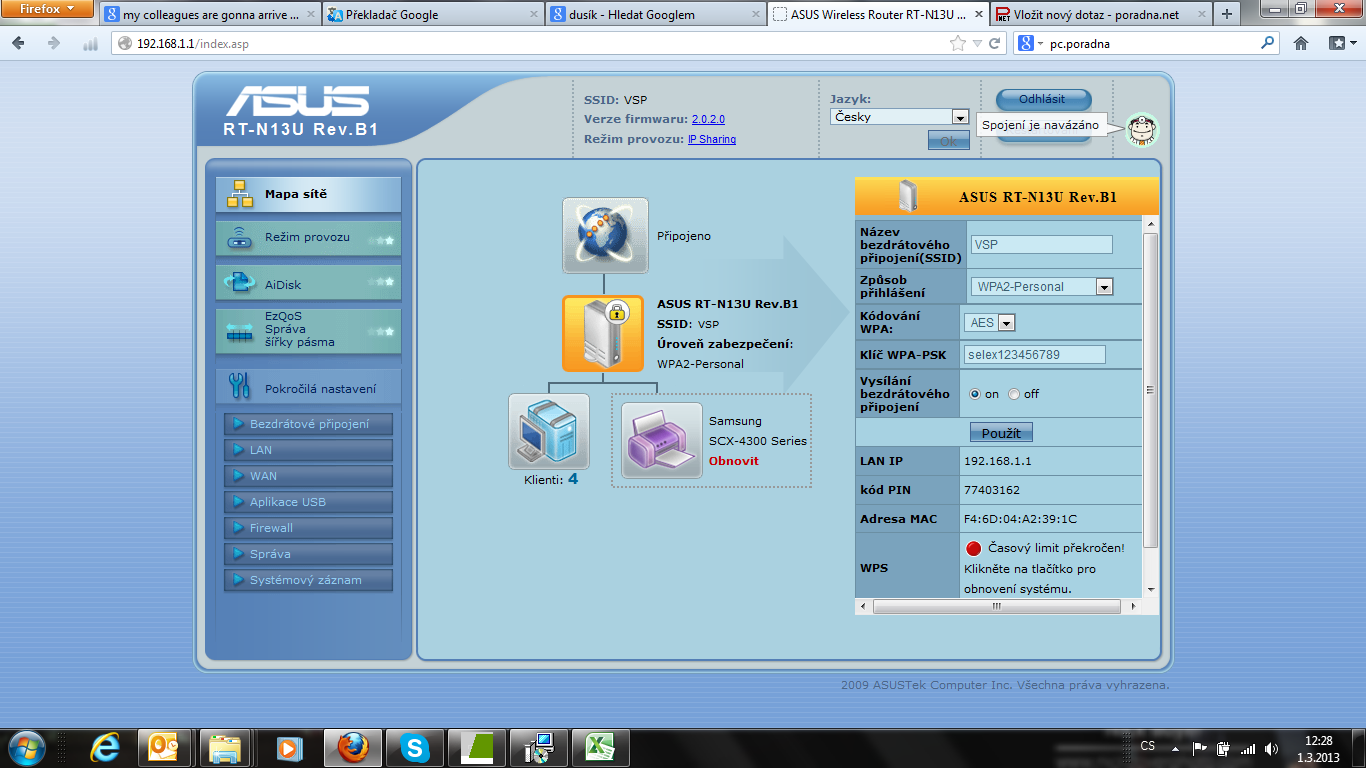Screen dimensions: 1366x768
Task: Switch to 'dusík - Hledat Googlem' tab
Action: point(656,15)
